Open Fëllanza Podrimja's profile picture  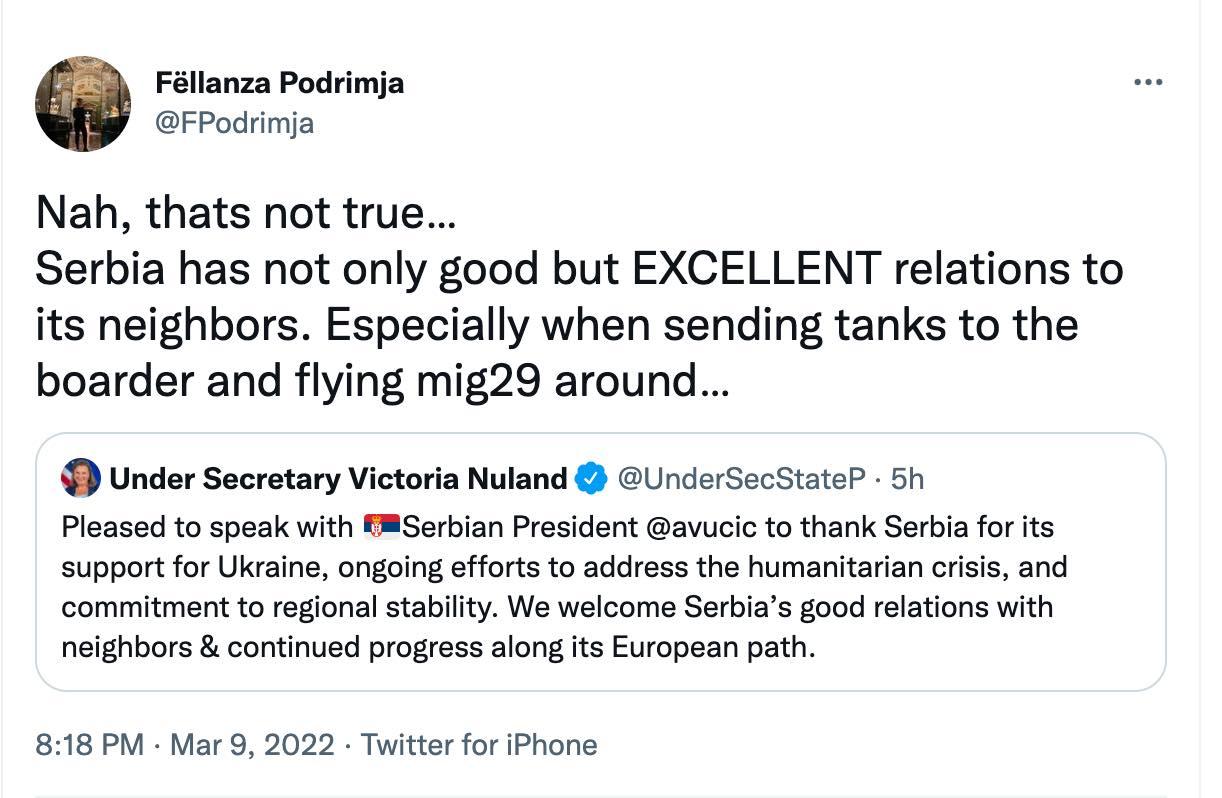click(83, 104)
